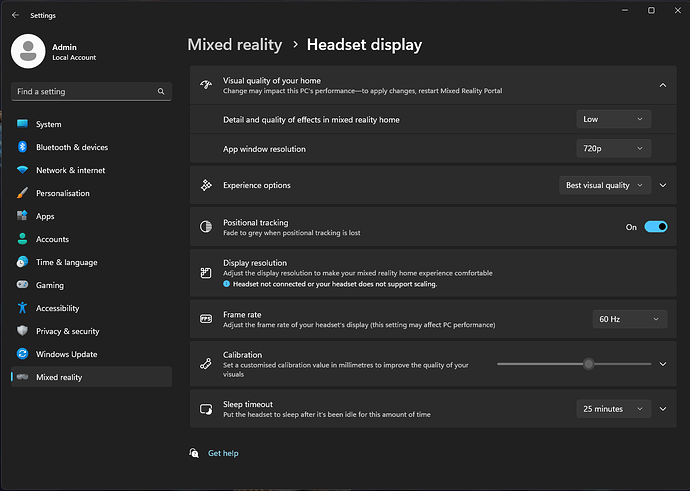Click the Privacy shield icon
The image size is (690, 491).
pos(22,331)
